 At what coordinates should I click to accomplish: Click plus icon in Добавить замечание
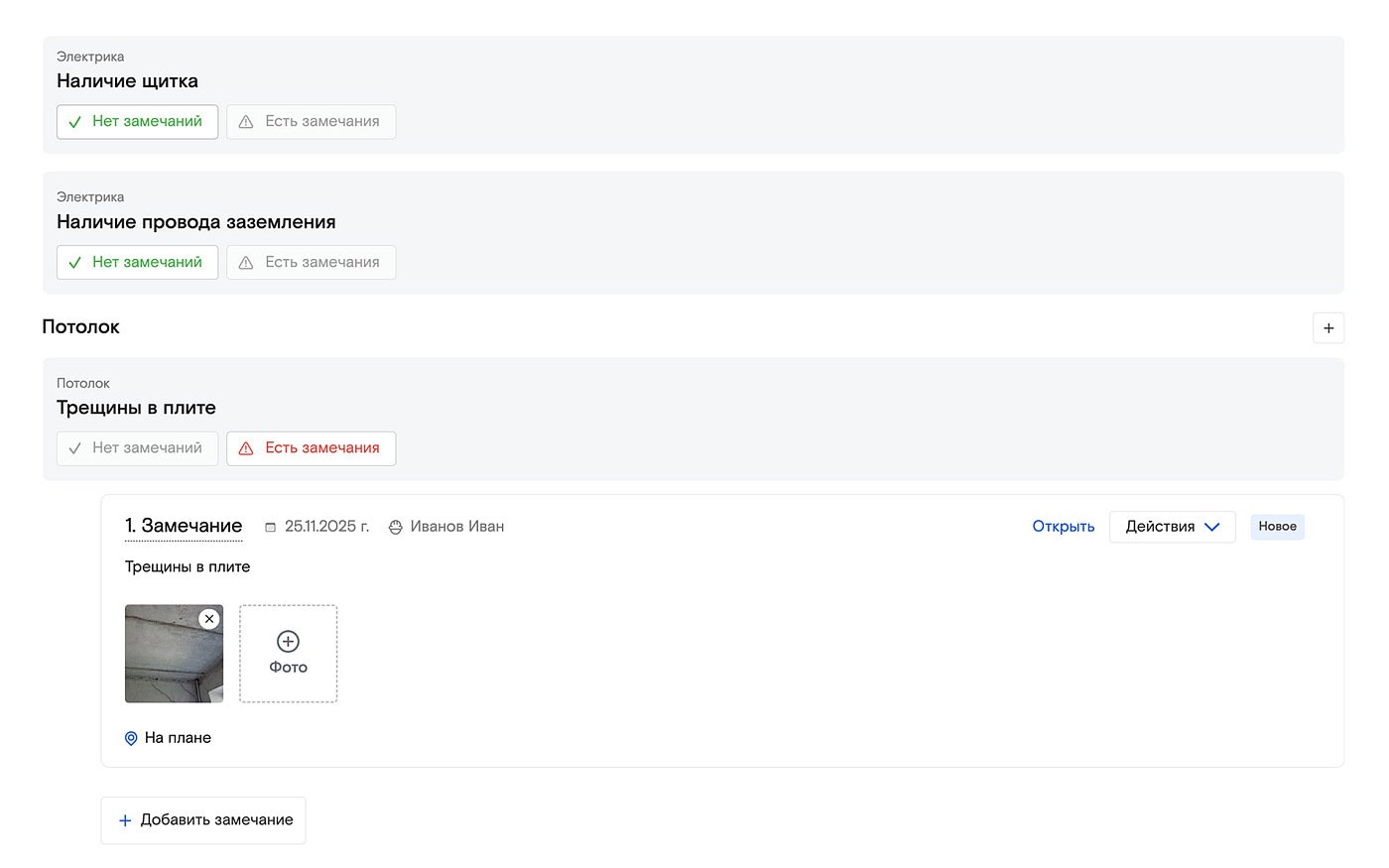[x=125, y=821]
